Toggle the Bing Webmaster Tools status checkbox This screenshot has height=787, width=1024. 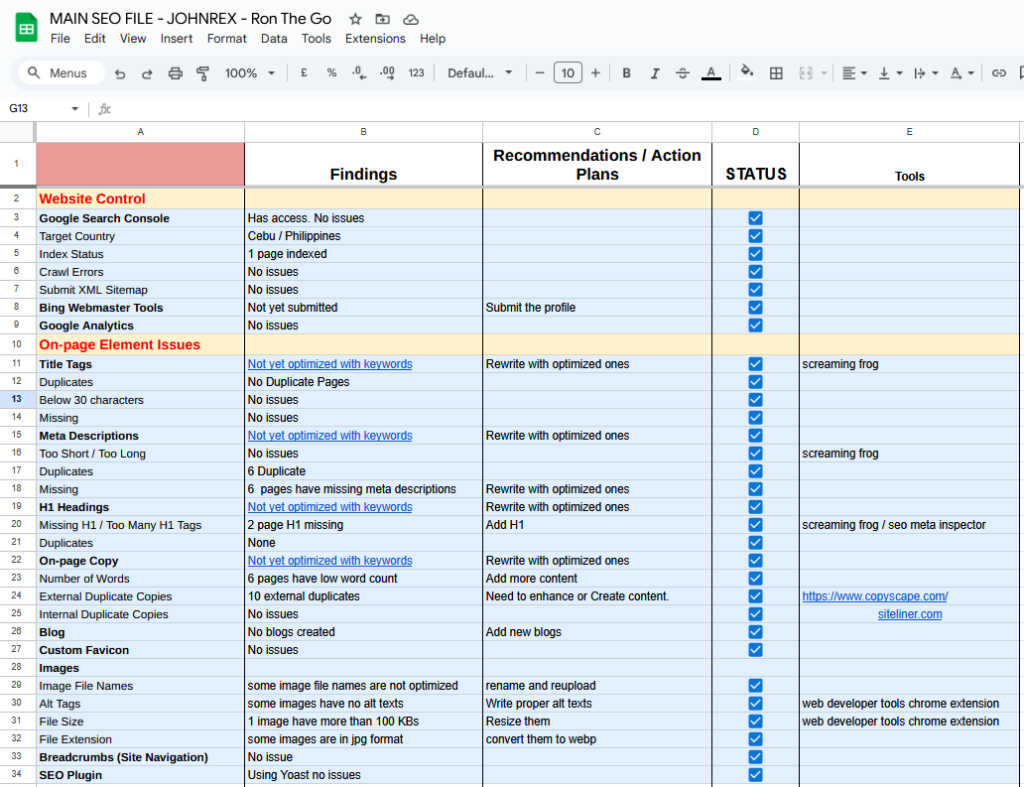756,308
